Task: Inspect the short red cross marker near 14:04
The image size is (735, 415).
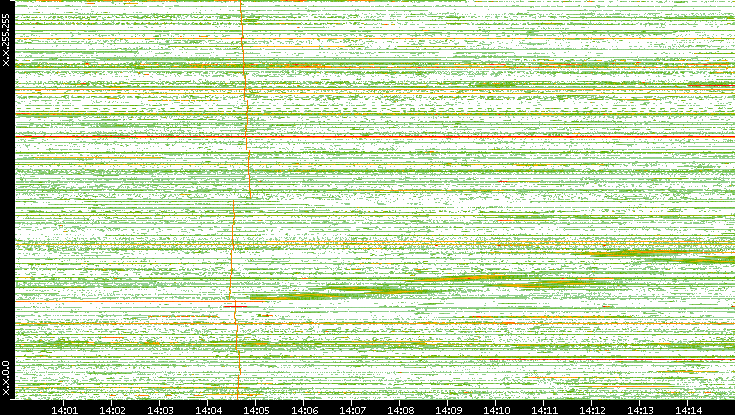Action: point(235,306)
